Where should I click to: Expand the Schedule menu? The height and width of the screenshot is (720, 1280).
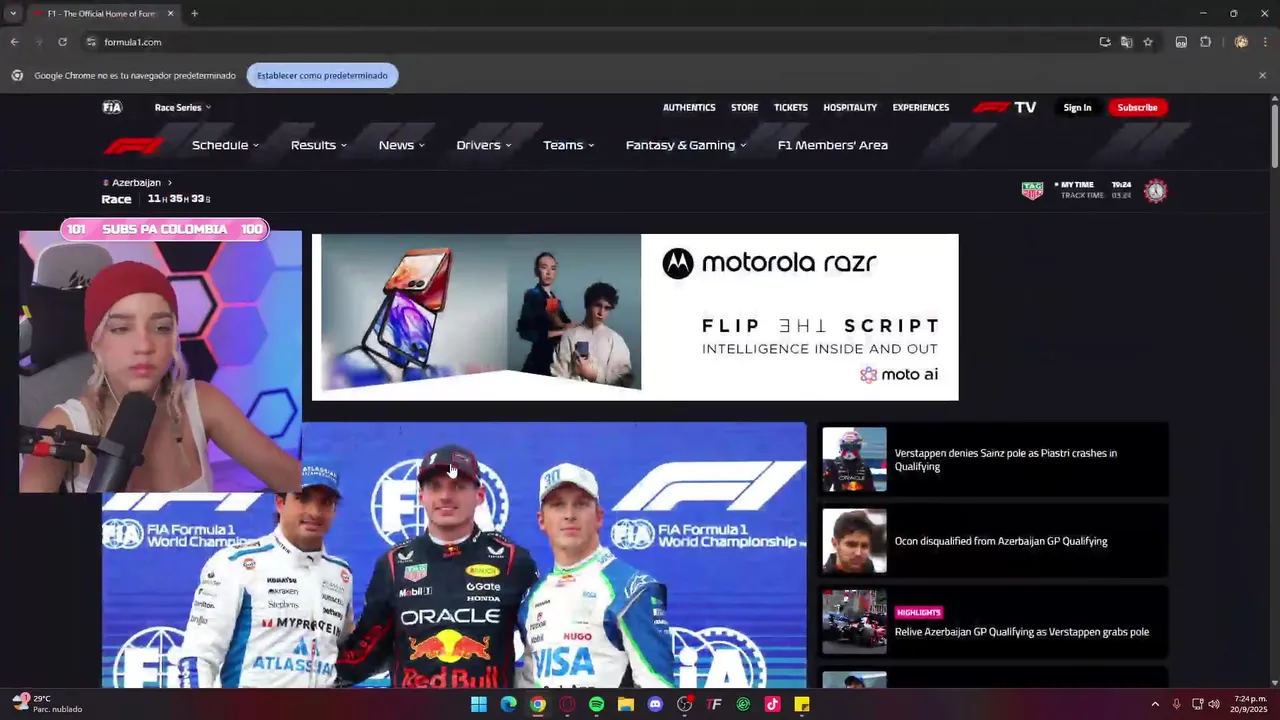(225, 145)
